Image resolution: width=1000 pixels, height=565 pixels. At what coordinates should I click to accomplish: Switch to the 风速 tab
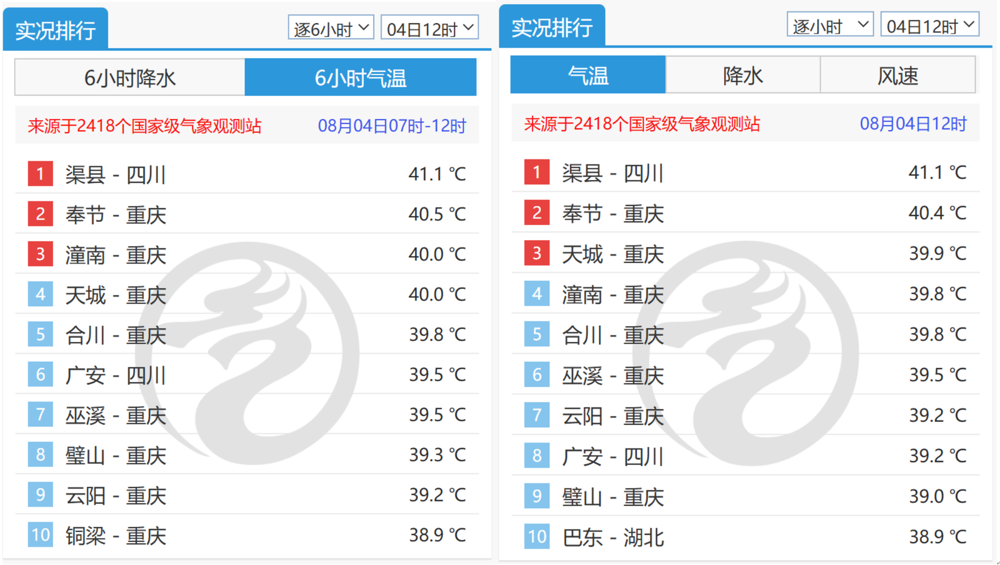coord(897,75)
